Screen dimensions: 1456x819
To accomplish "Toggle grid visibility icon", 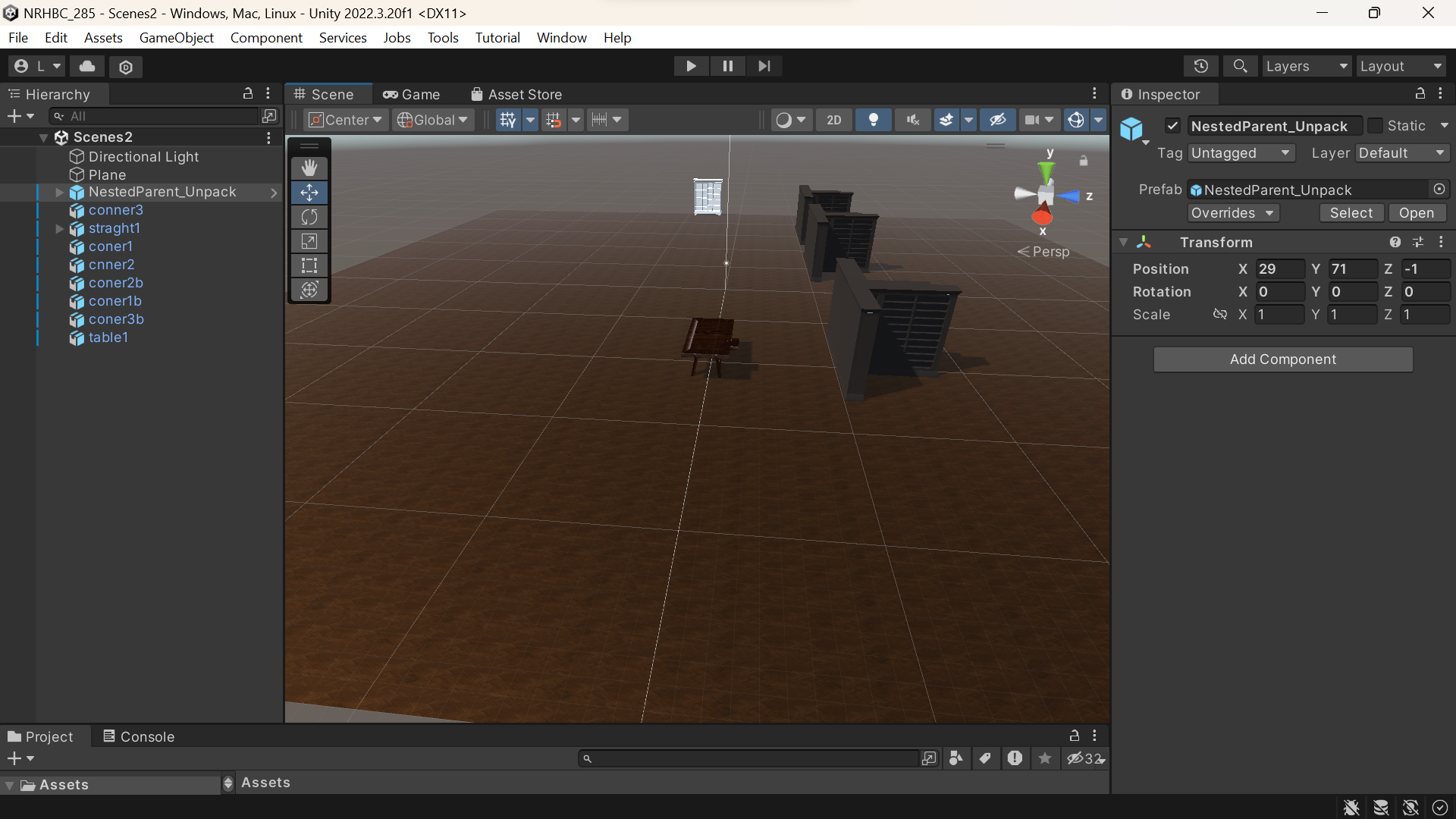I will (508, 120).
